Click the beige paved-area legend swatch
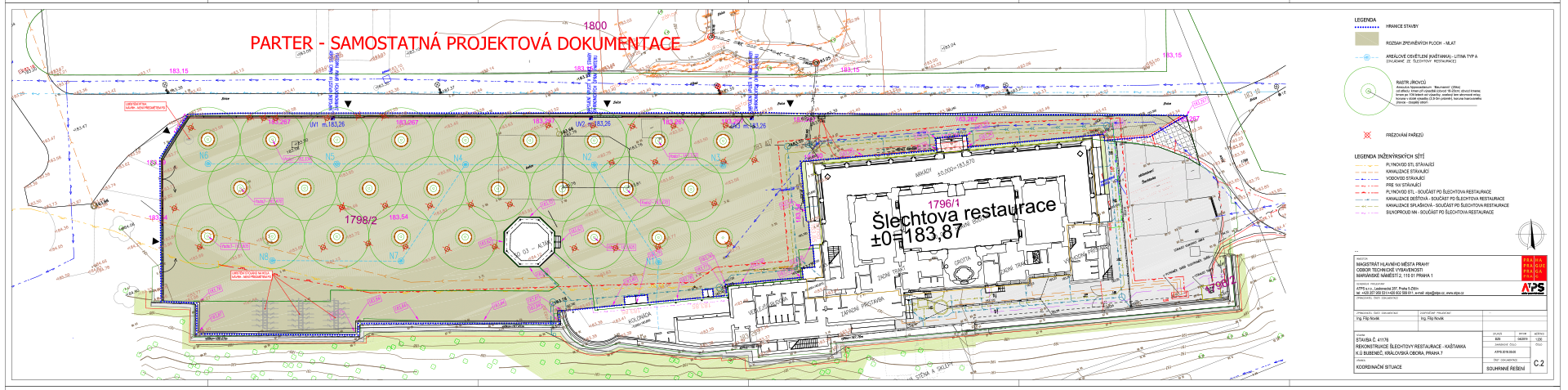The width and height of the screenshot is (1568, 390). [1366, 39]
